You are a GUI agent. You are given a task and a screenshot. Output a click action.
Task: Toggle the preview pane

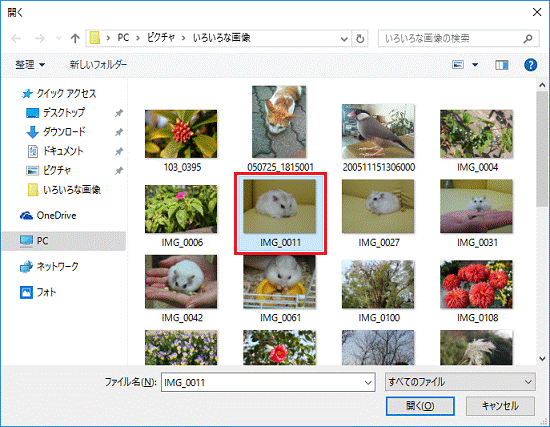pyautogui.click(x=502, y=65)
